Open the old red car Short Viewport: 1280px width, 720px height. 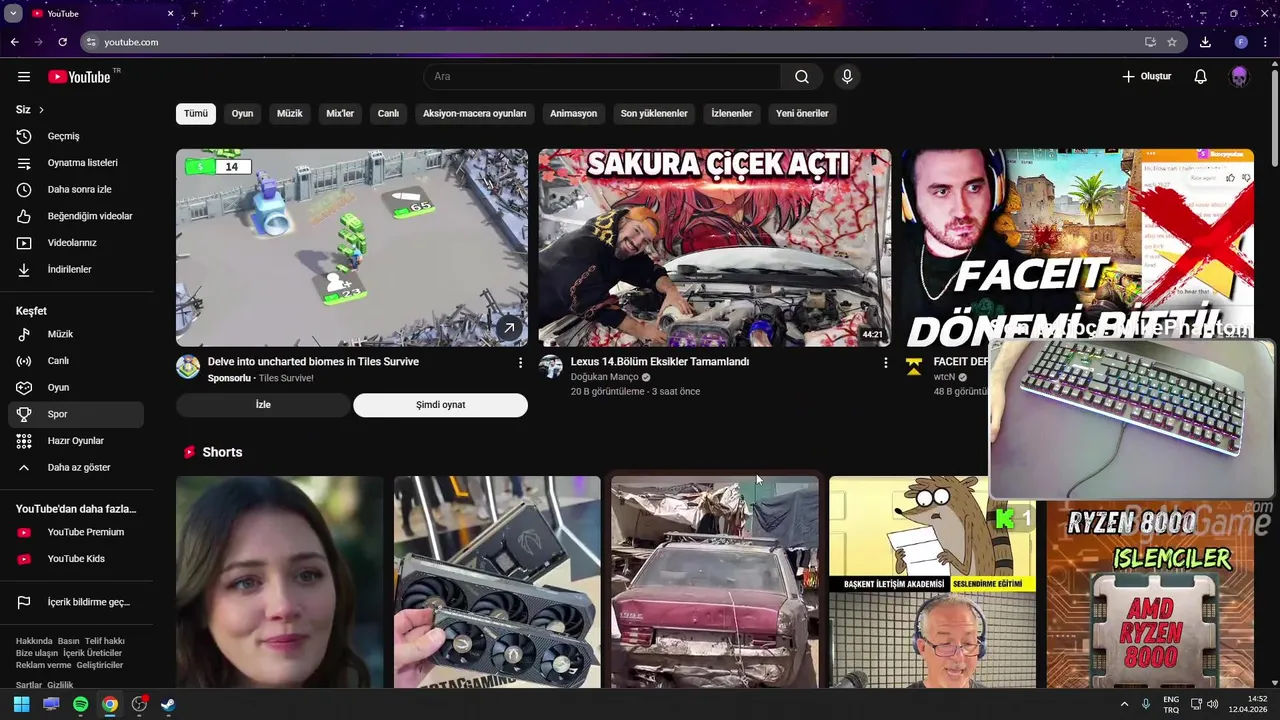coord(715,582)
